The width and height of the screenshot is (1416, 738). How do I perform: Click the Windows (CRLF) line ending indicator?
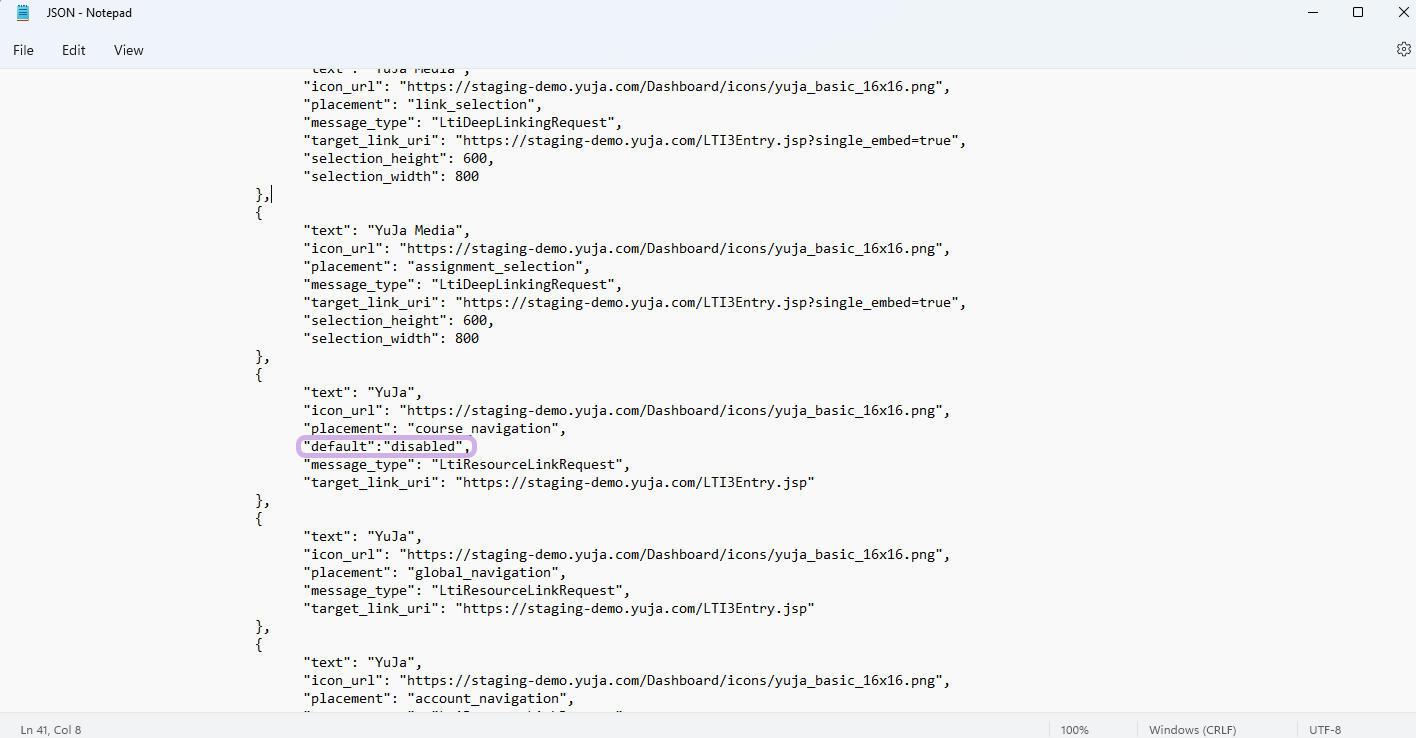pos(1194,730)
